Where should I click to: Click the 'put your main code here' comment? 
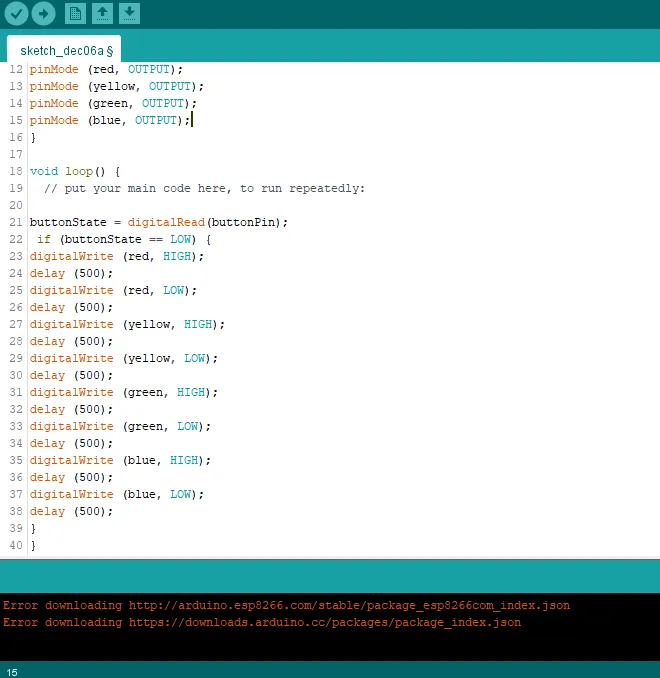click(205, 189)
